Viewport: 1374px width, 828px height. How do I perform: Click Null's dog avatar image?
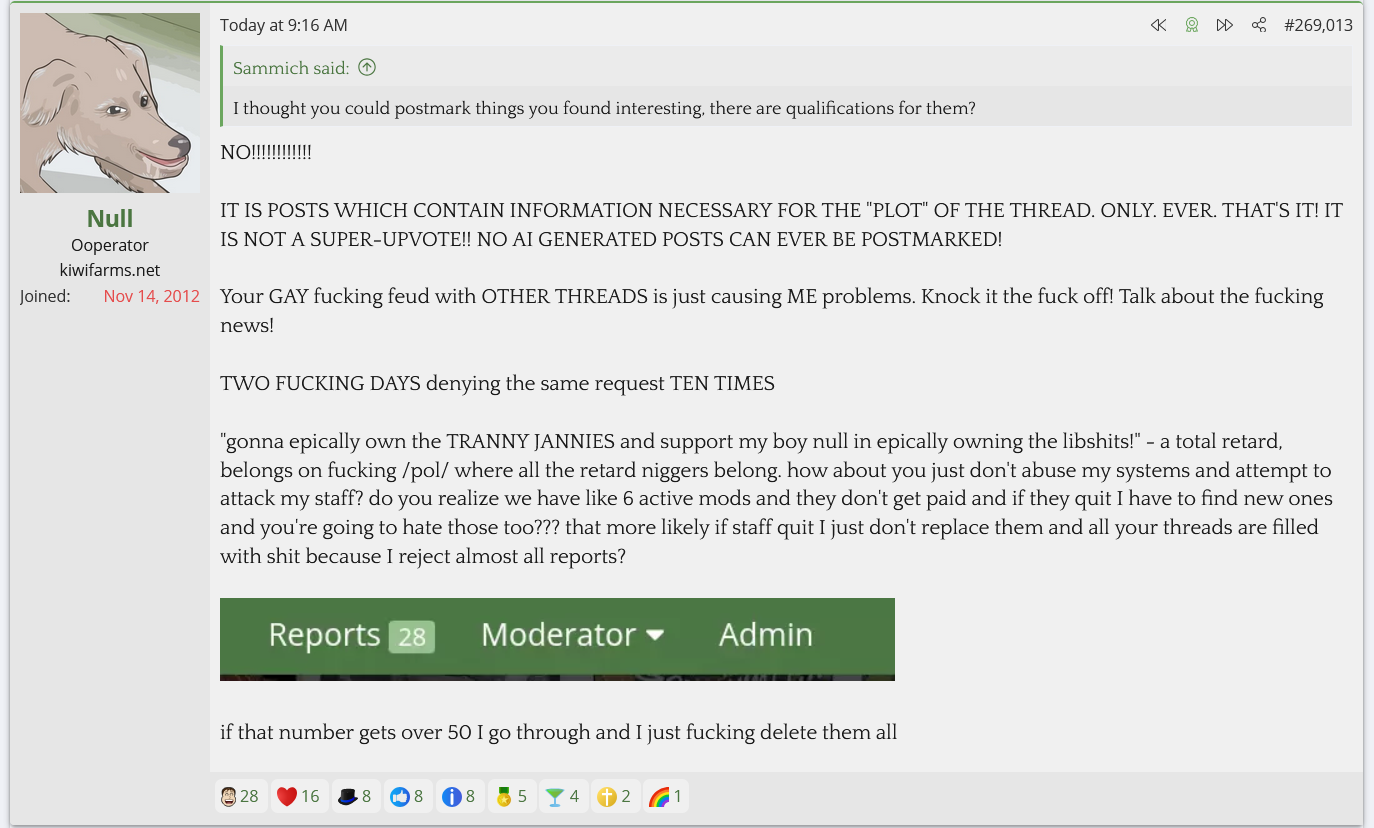pos(110,103)
